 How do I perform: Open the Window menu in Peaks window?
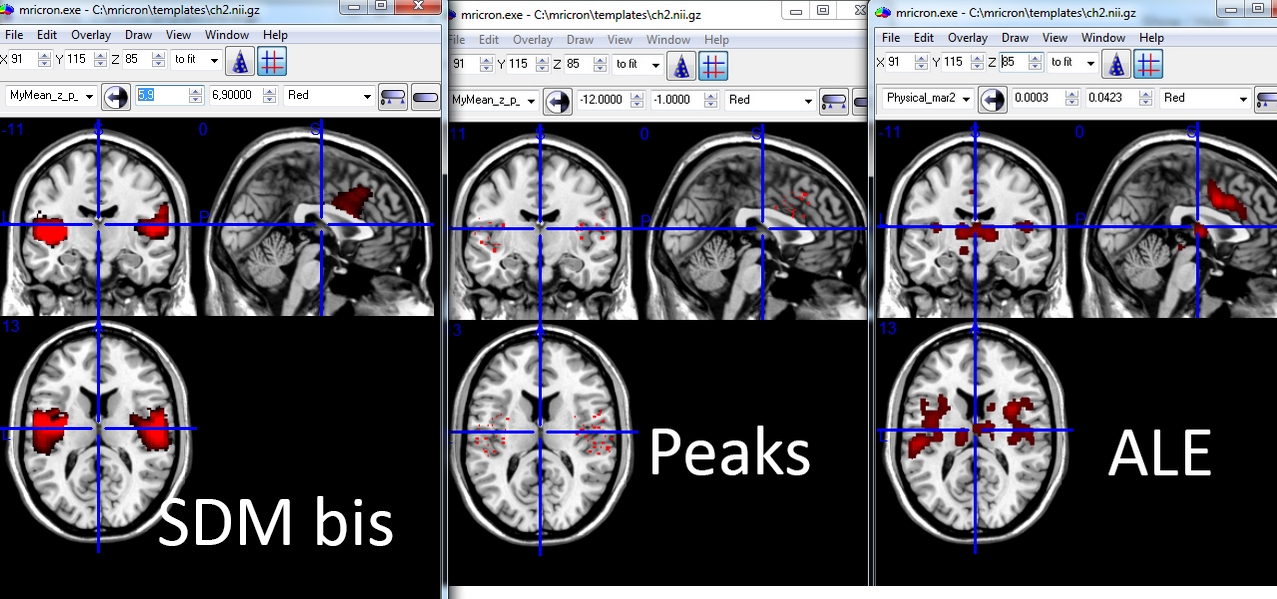click(668, 40)
